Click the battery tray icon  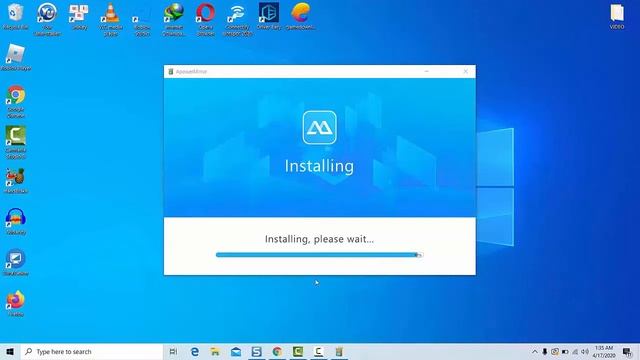pyautogui.click(x=565, y=351)
